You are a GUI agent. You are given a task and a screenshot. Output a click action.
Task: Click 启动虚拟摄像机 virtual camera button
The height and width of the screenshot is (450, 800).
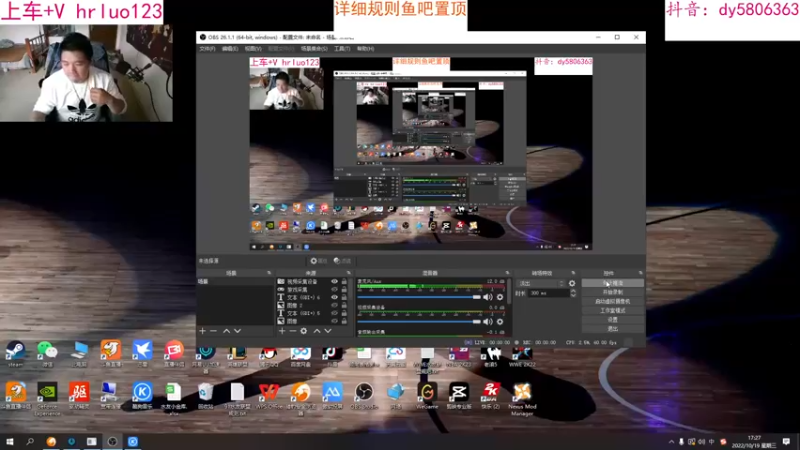click(612, 302)
